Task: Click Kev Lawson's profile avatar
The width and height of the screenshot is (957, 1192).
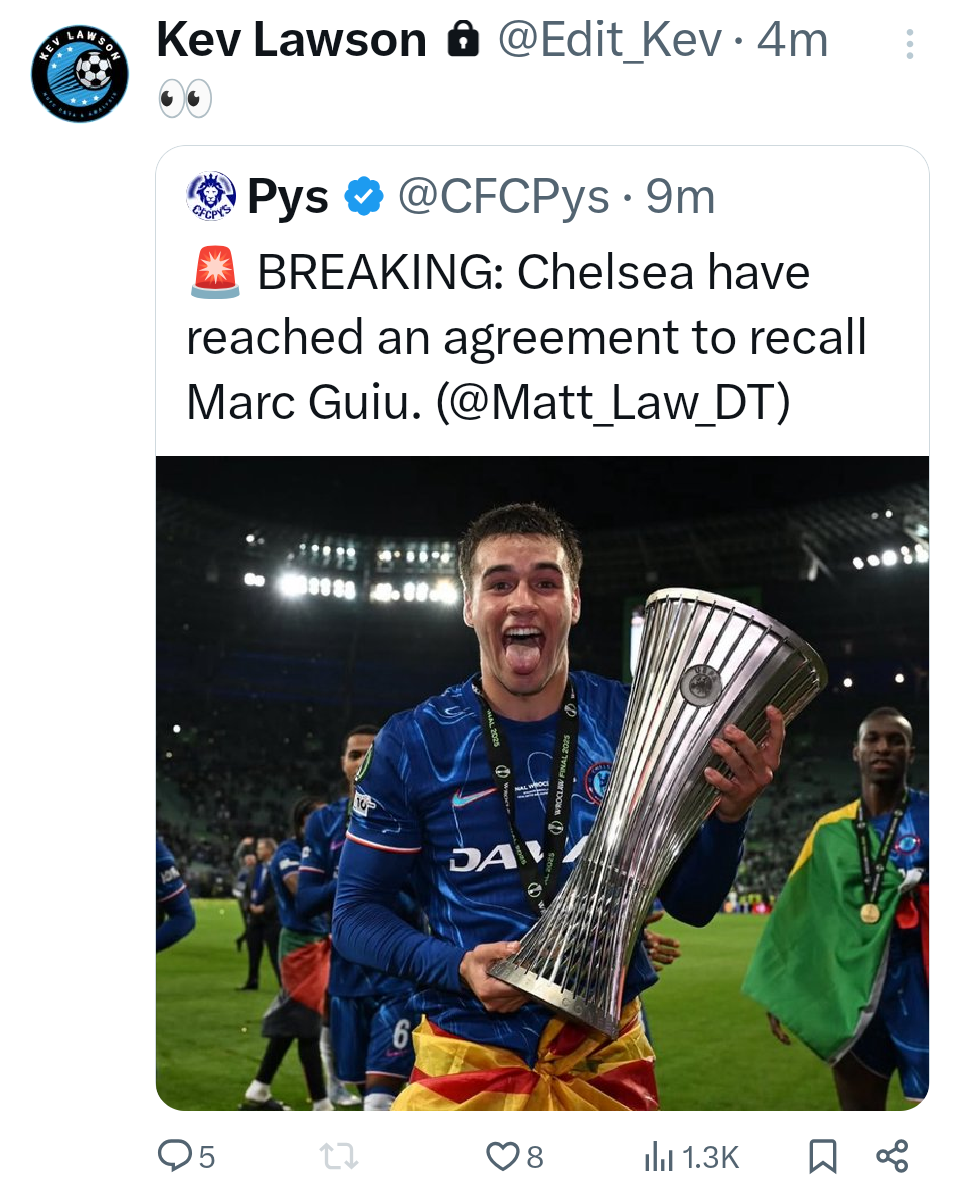Action: [x=80, y=72]
